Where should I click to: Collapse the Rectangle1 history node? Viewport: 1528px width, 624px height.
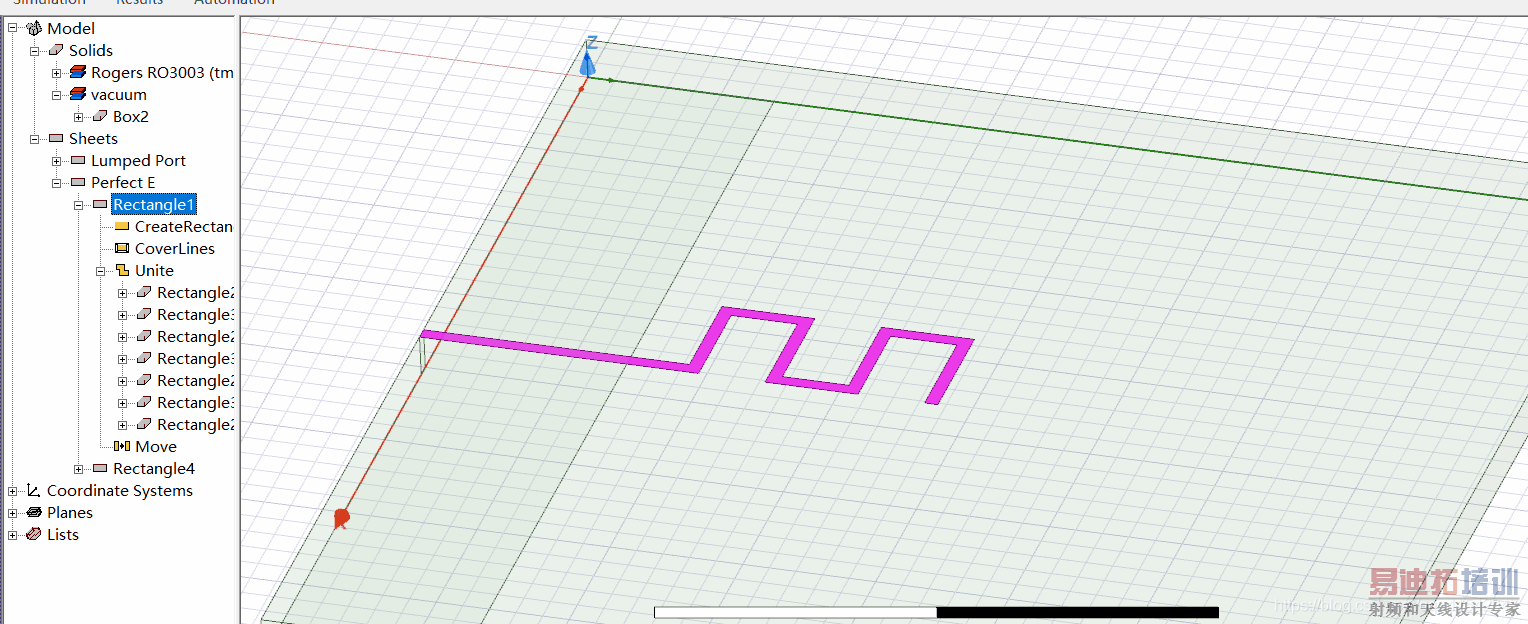point(79,204)
